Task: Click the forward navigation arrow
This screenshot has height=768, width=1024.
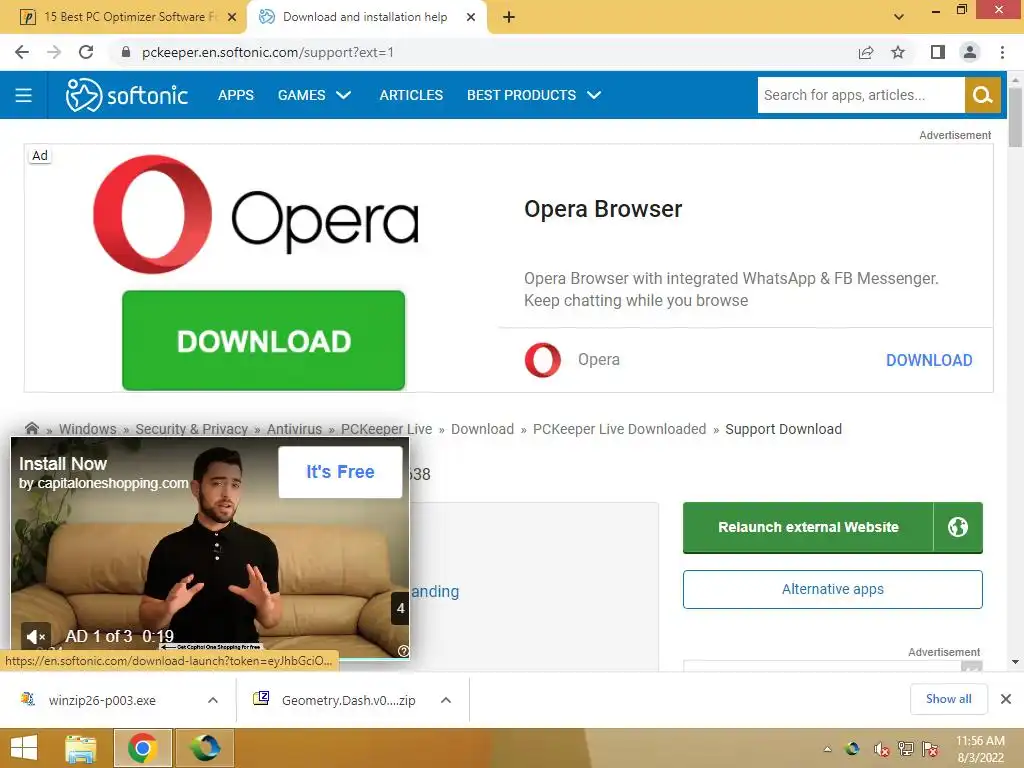Action: 54,52
